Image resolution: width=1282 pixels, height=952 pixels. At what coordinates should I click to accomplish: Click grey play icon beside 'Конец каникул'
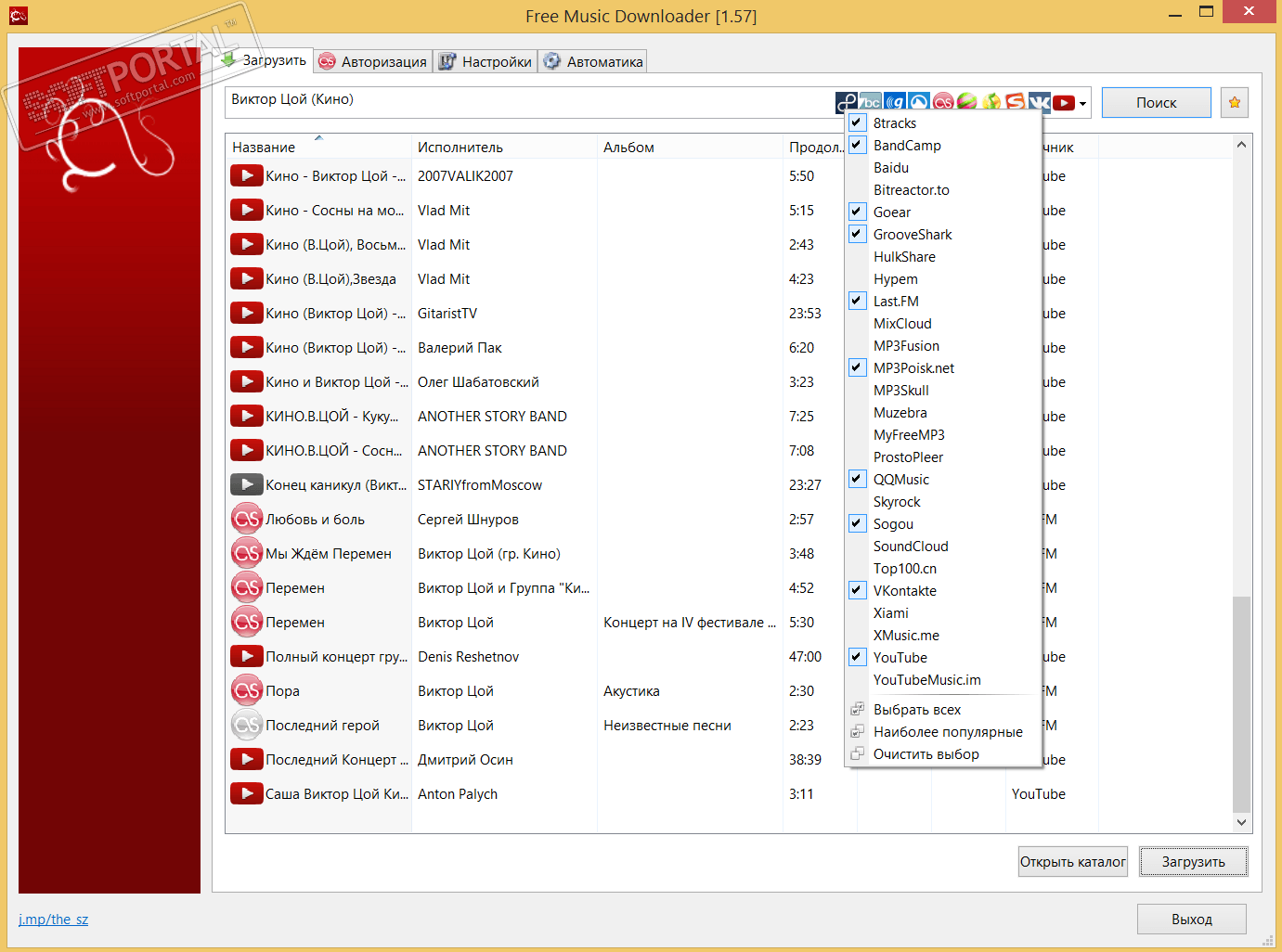pyautogui.click(x=246, y=484)
